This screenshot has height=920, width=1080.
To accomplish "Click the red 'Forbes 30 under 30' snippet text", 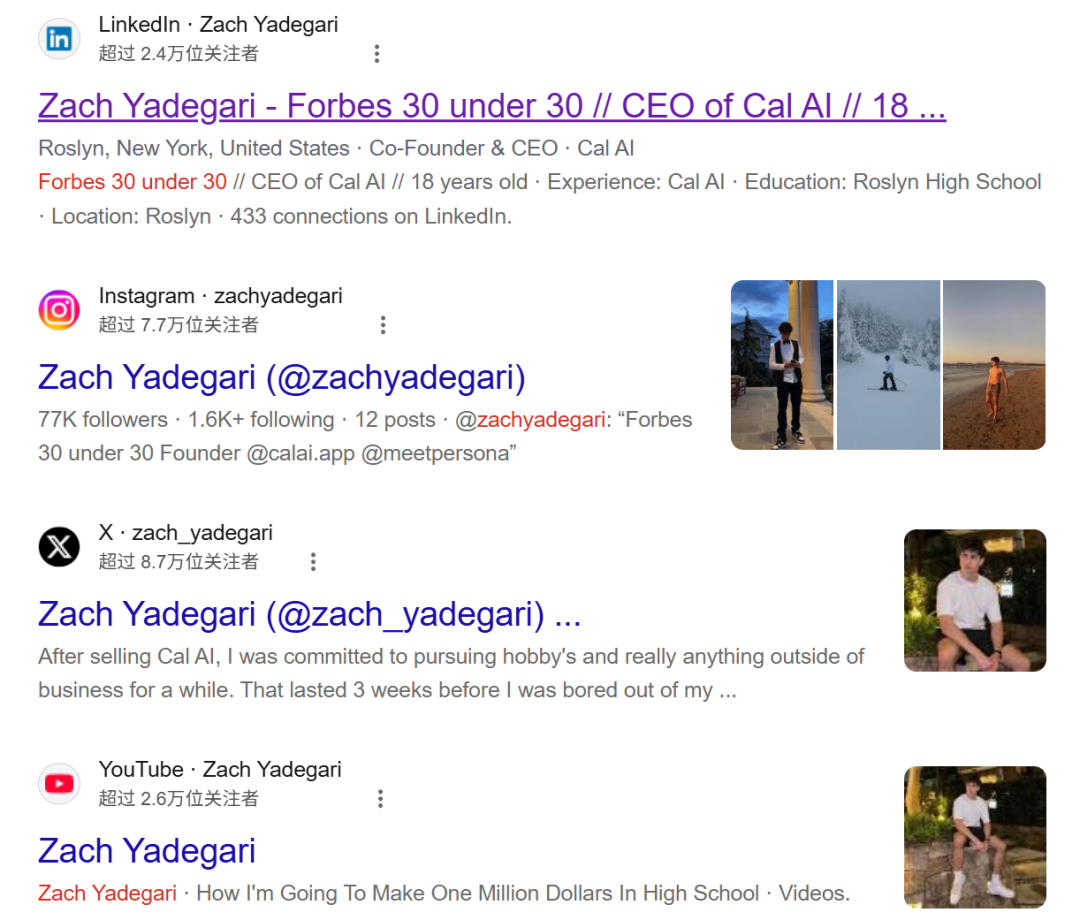I will click(132, 182).
